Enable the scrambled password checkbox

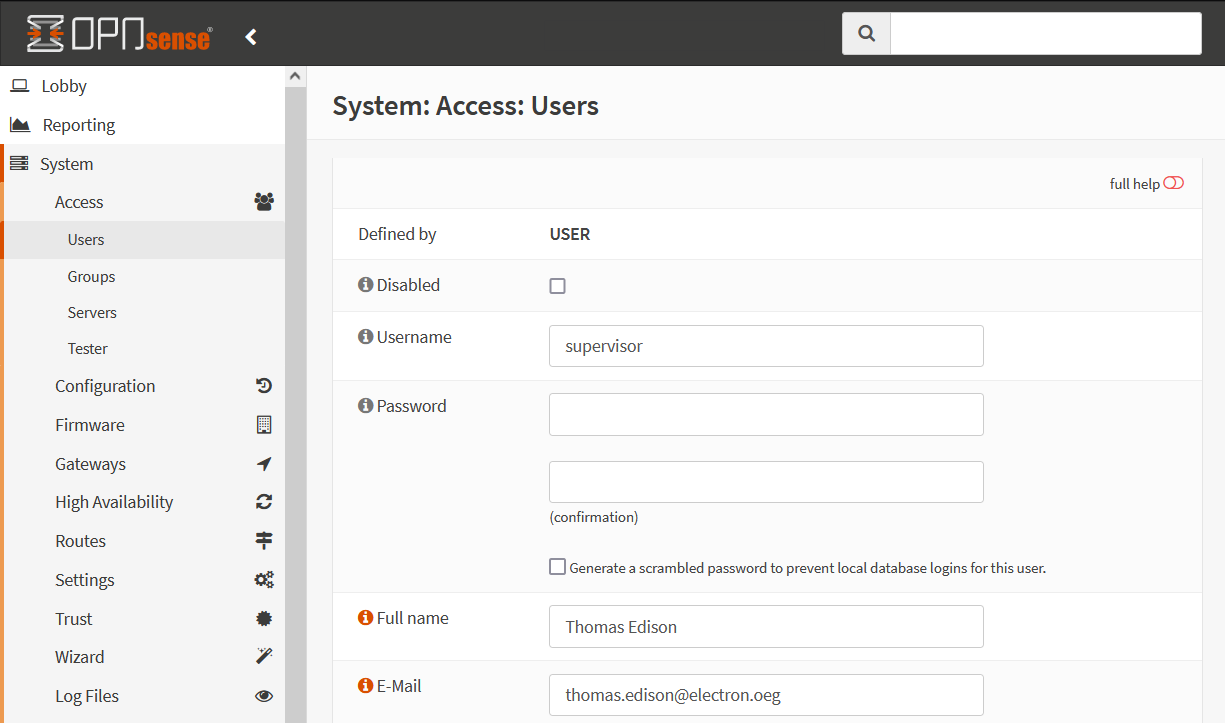coord(558,567)
